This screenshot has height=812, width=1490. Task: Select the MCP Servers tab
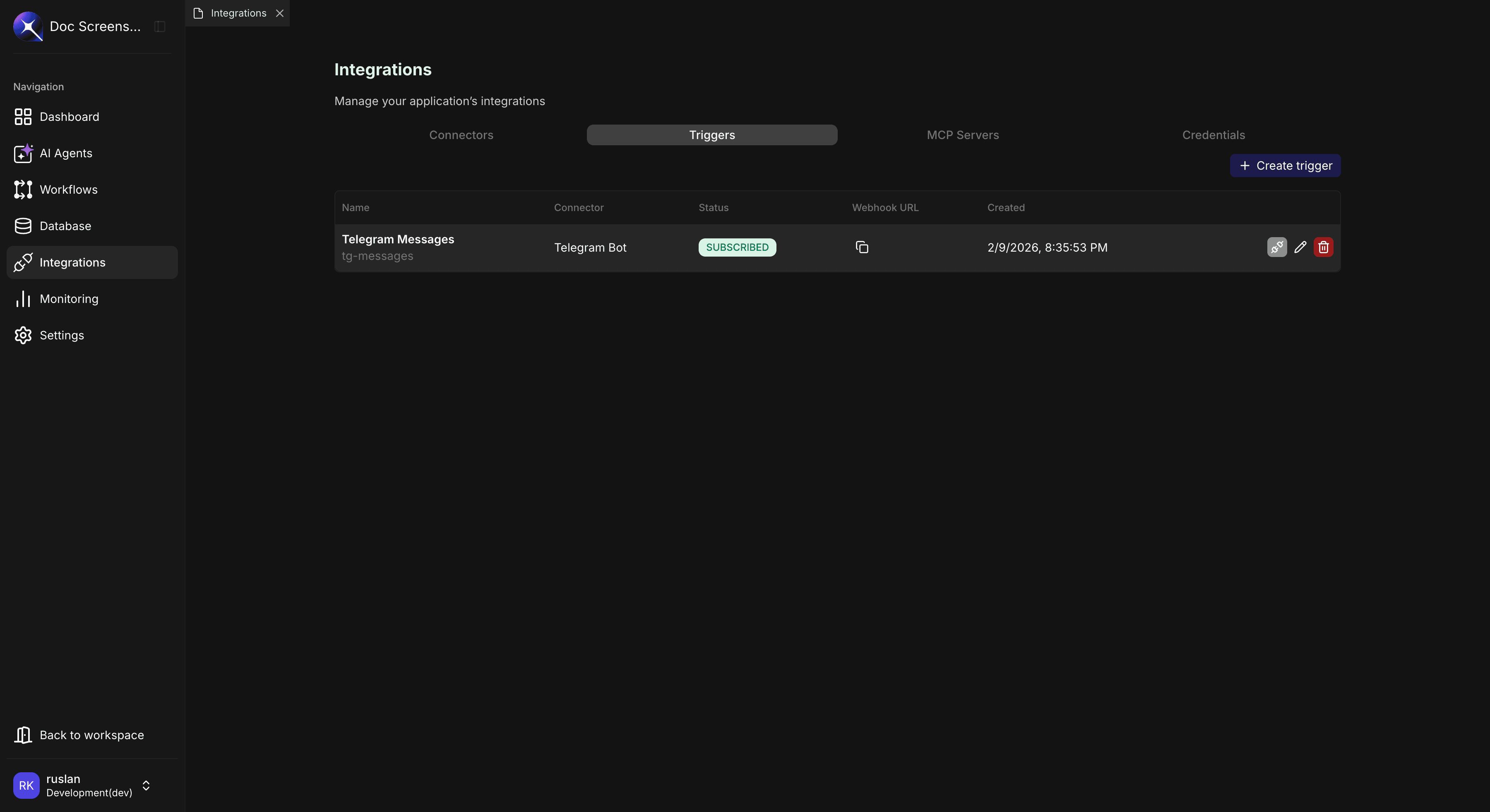962,135
